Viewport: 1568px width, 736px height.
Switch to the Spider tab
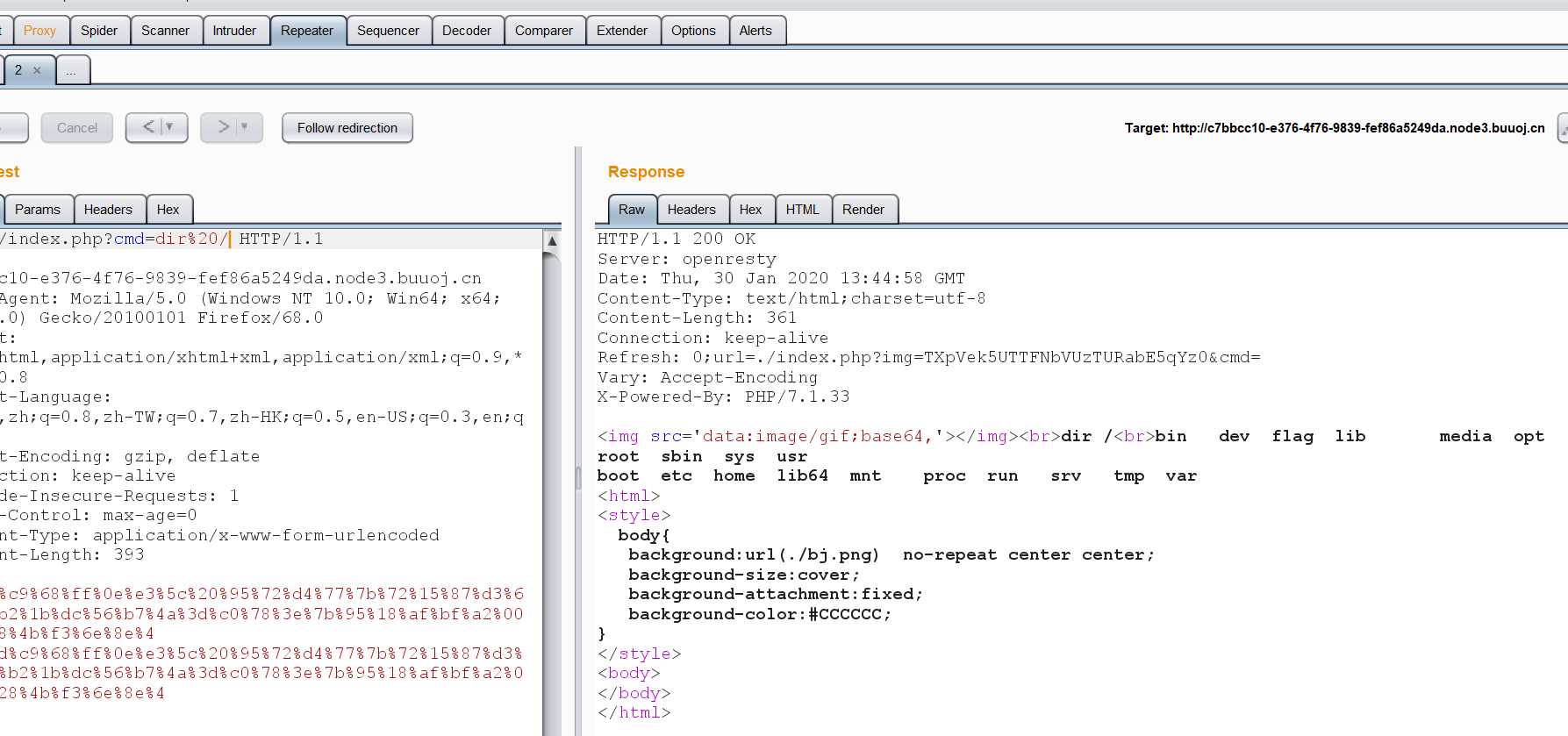tap(99, 31)
